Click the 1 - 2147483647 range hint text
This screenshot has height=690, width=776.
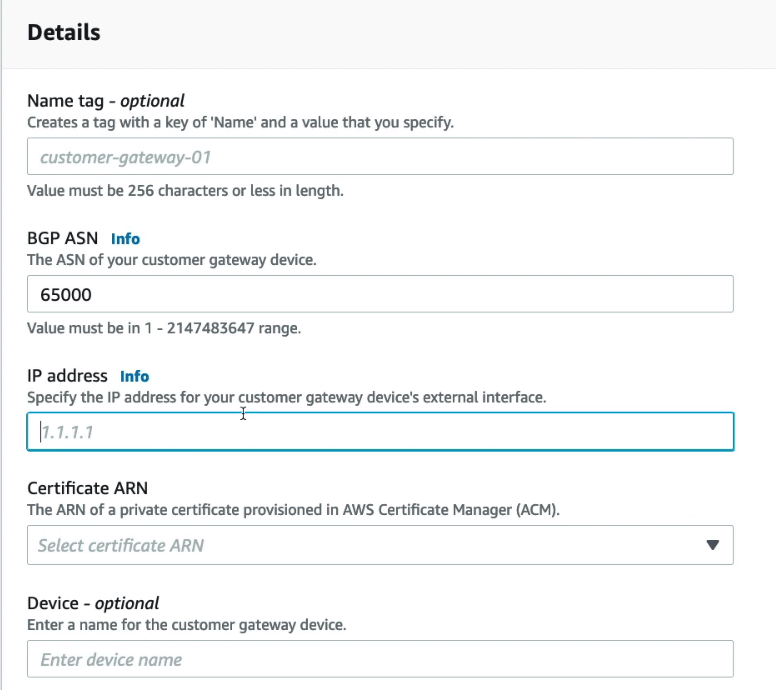coord(164,328)
